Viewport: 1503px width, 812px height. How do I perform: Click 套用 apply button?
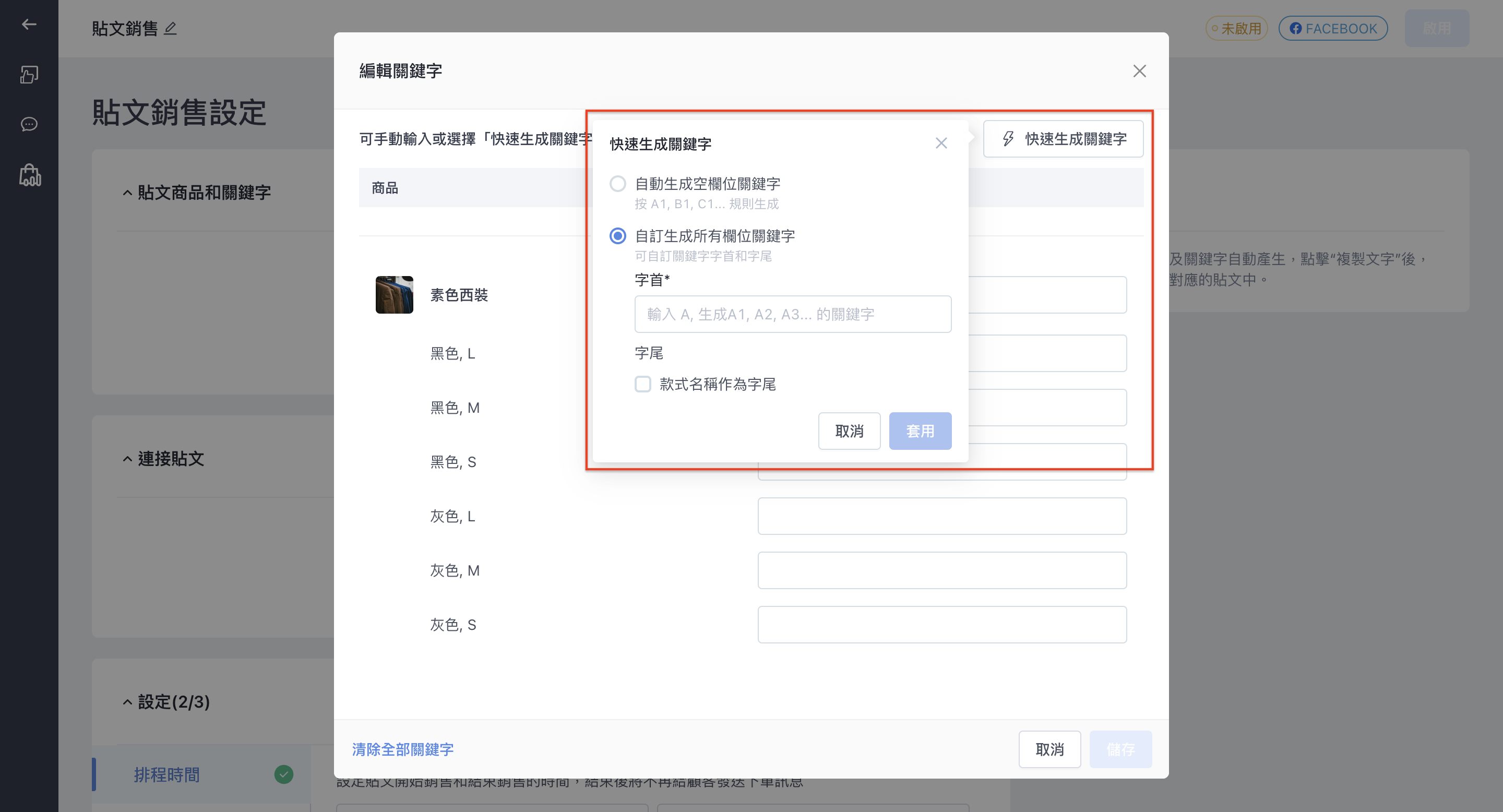[x=920, y=431]
